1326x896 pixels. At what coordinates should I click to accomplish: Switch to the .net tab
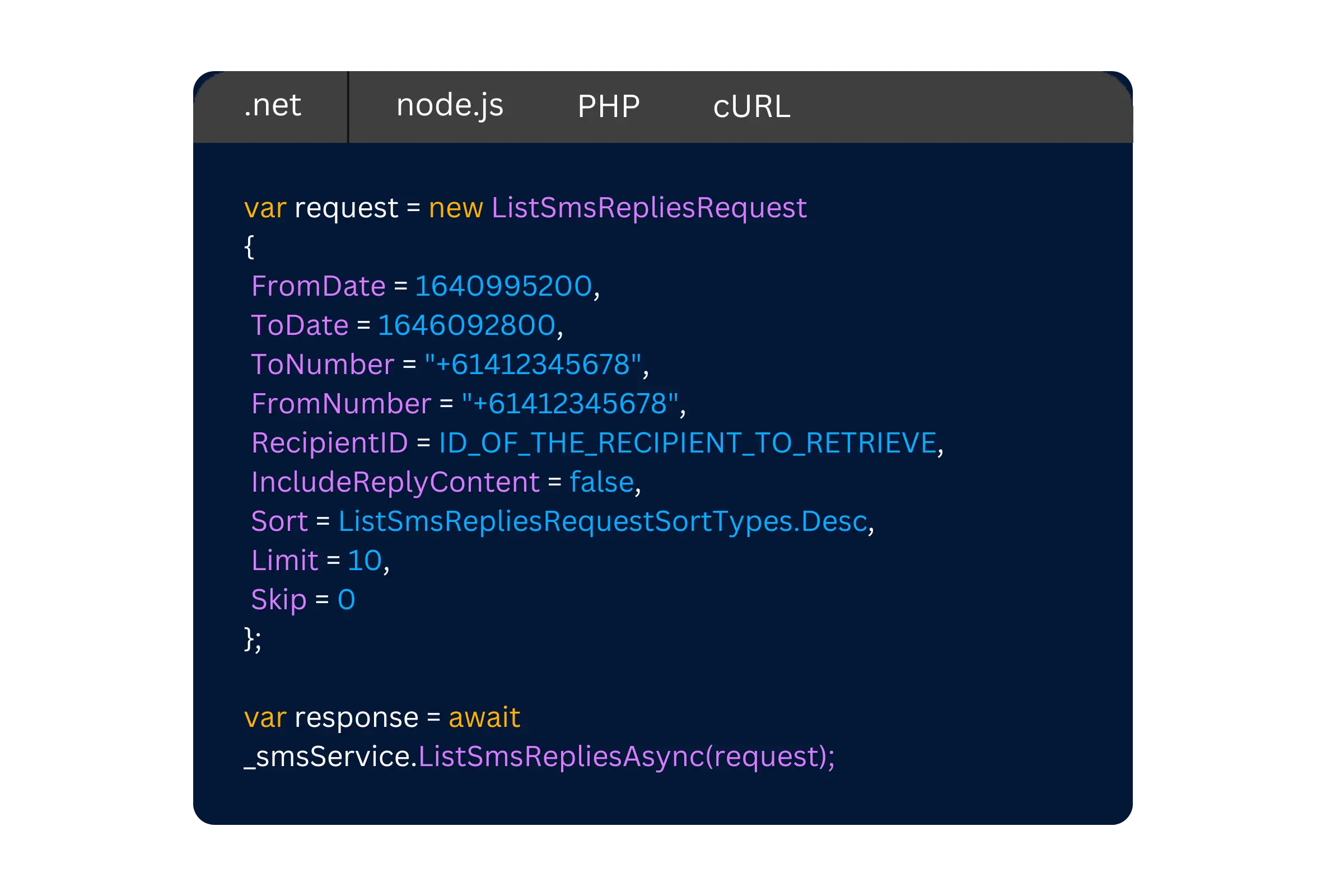272,106
